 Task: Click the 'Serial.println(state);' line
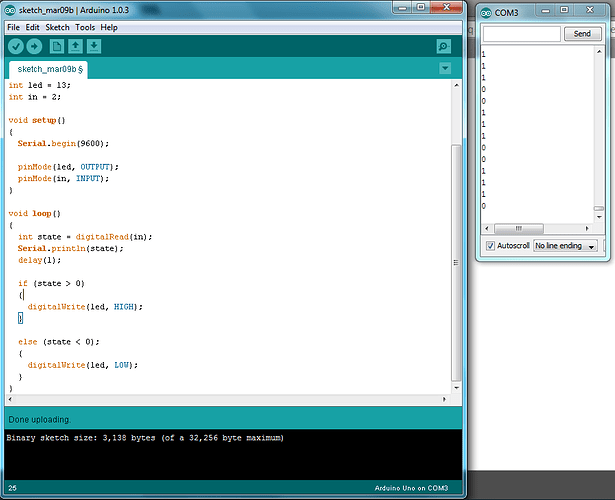coord(70,249)
